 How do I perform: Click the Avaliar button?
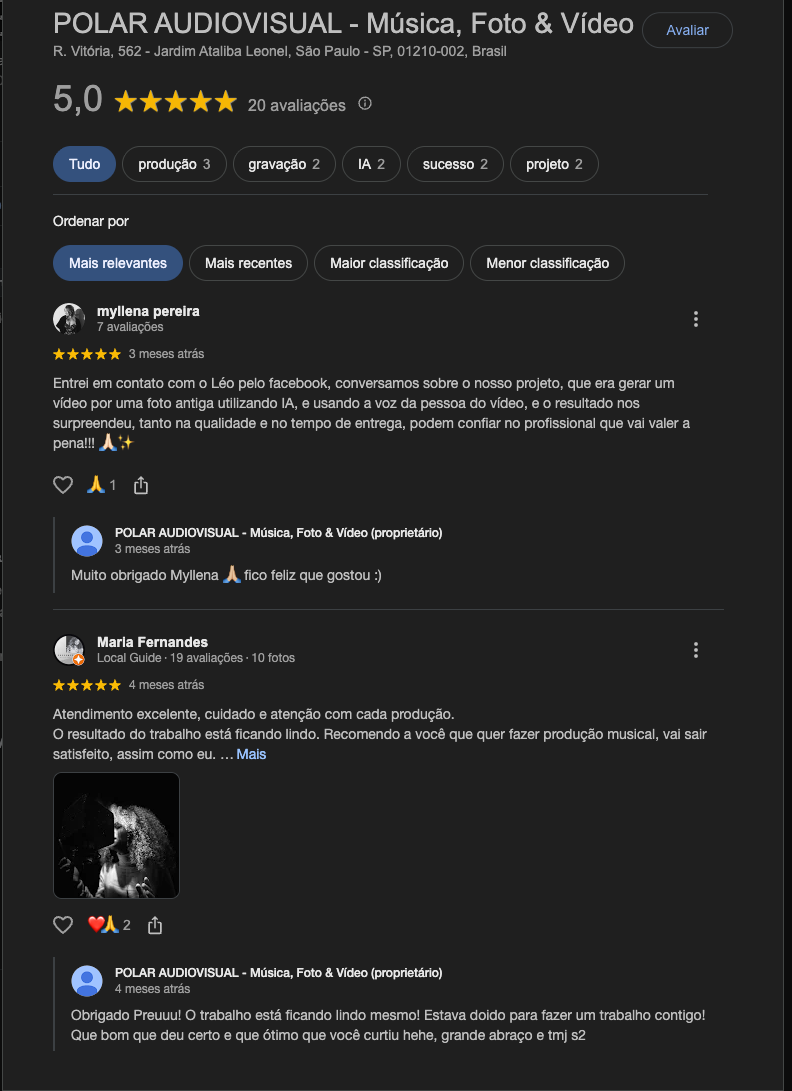687,30
